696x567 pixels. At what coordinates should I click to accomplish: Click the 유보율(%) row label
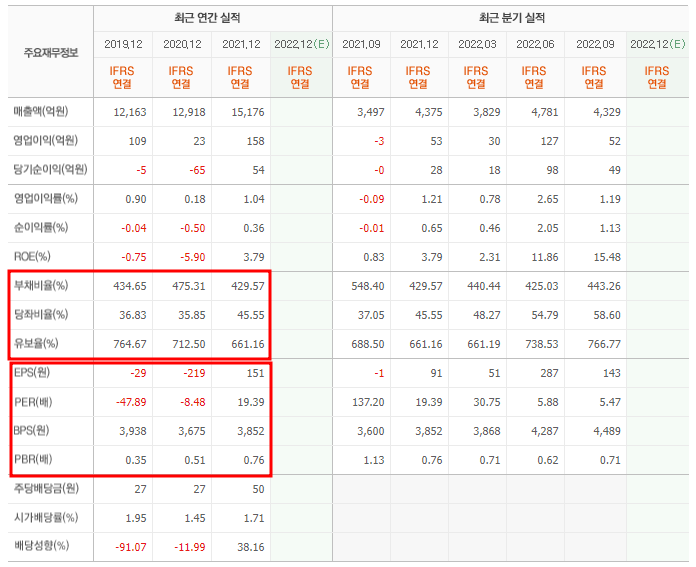point(36,343)
